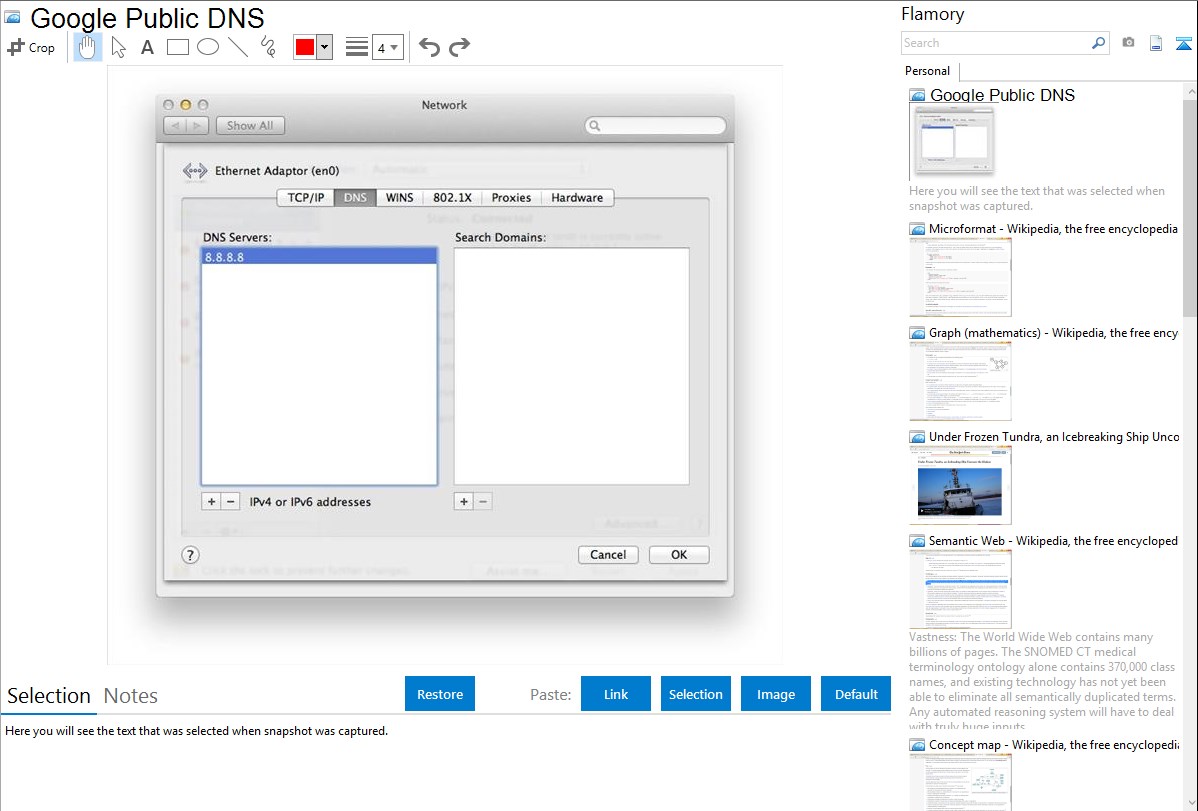This screenshot has height=811, width=1198.
Task: Select the Graph (mathematics) snapshot thumbnail
Action: (960, 381)
